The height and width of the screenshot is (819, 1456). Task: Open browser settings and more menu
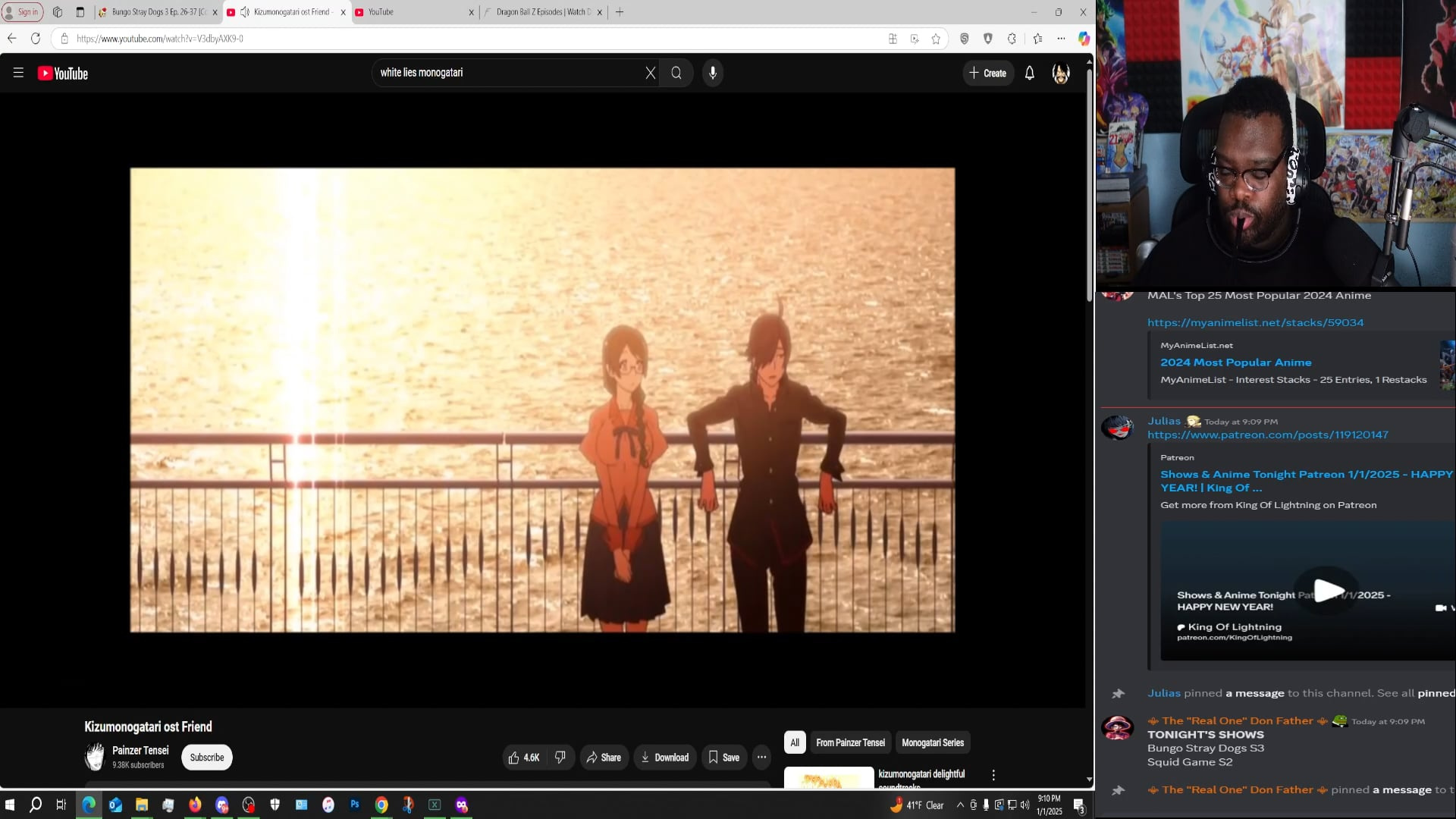1061,39
